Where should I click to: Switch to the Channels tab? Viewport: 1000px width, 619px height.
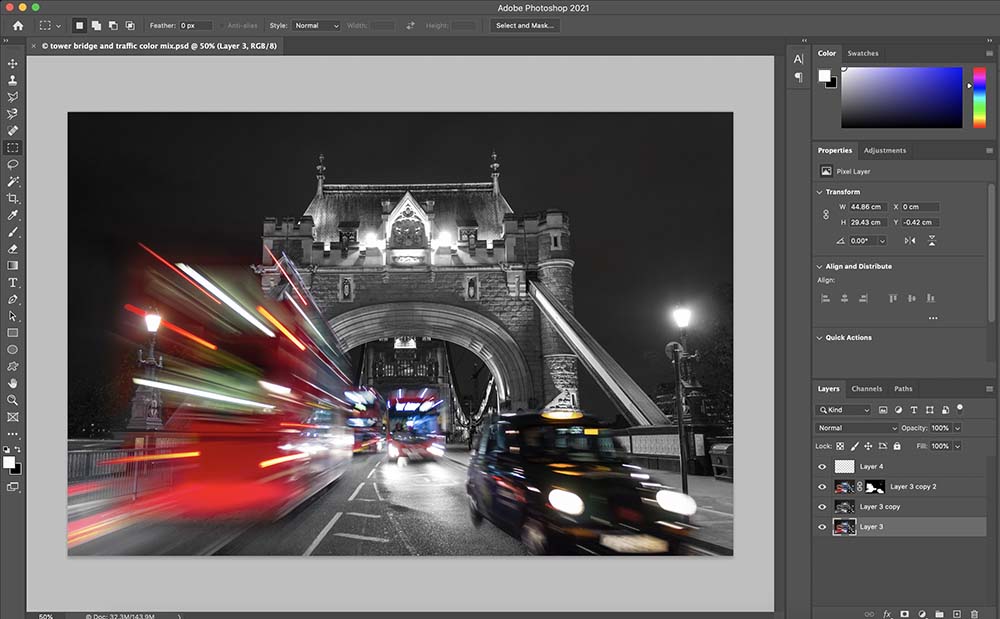(x=866, y=388)
